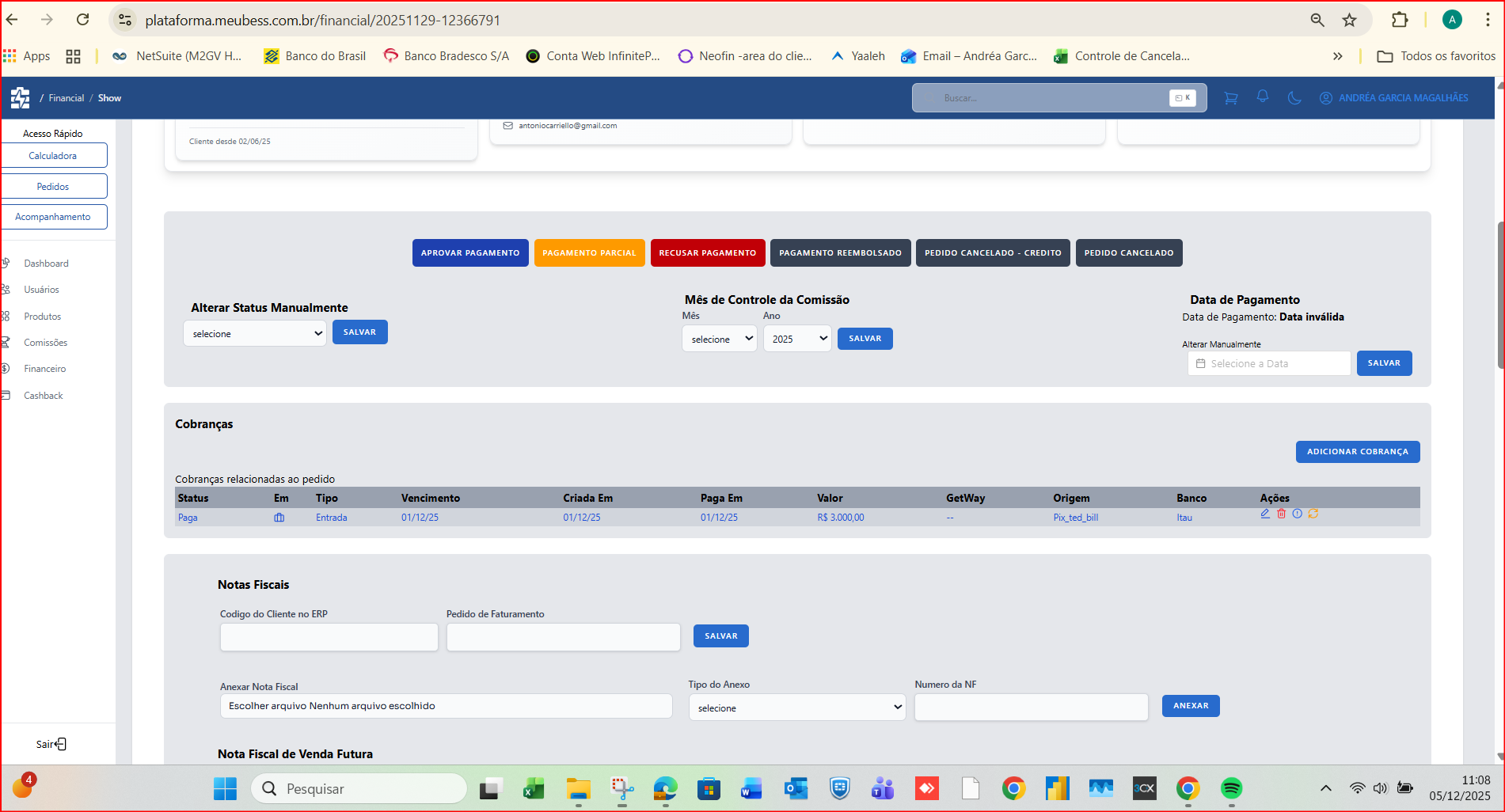Click the bank icon in Em column

(279, 518)
